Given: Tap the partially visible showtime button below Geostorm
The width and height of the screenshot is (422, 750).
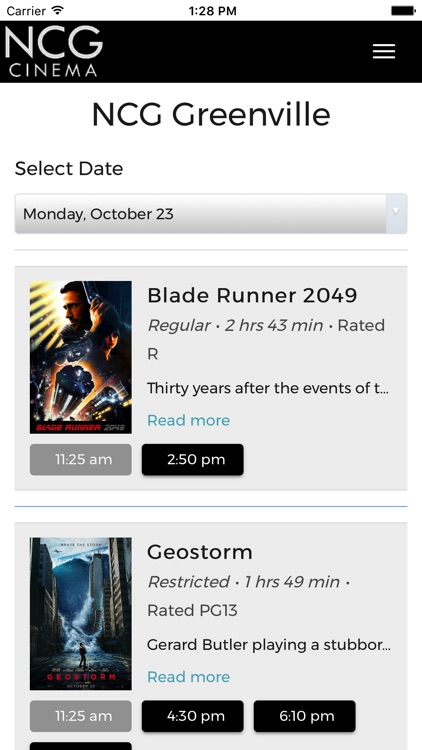Looking at the screenshot, I should coord(80,746).
